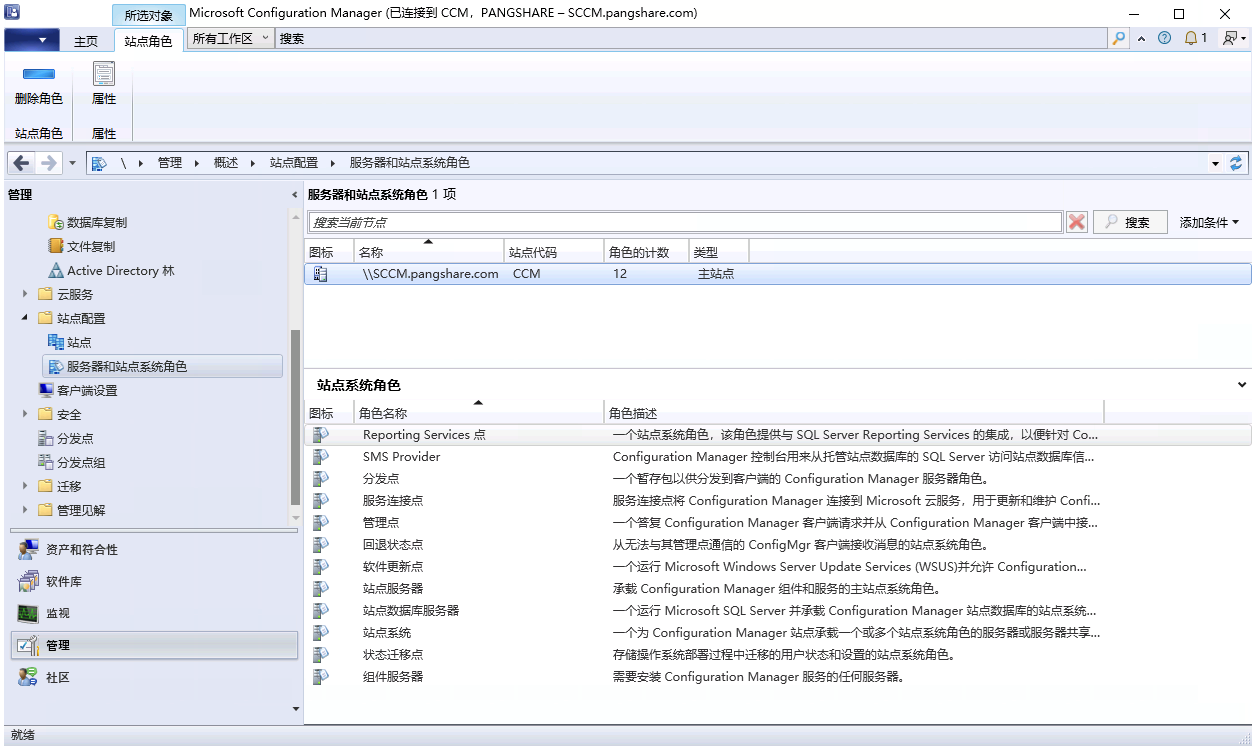The height and width of the screenshot is (747, 1256).
Task: Open the 管理 workspace
Action: coord(154,645)
